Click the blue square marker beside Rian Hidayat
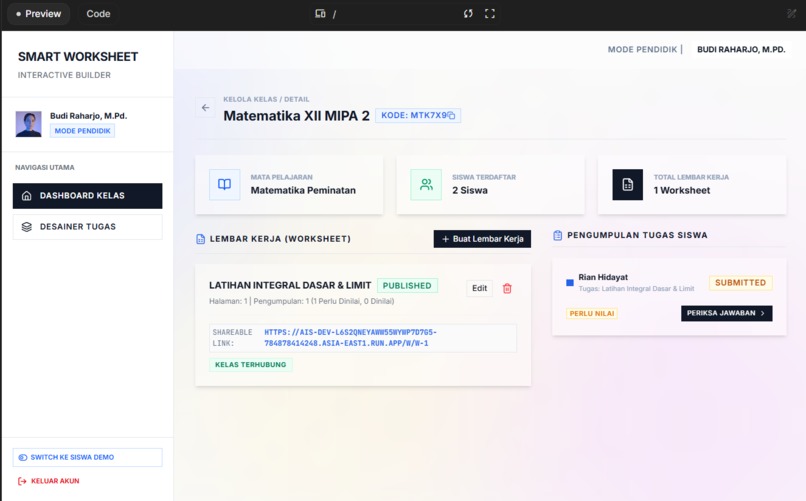The image size is (806, 501). point(570,283)
